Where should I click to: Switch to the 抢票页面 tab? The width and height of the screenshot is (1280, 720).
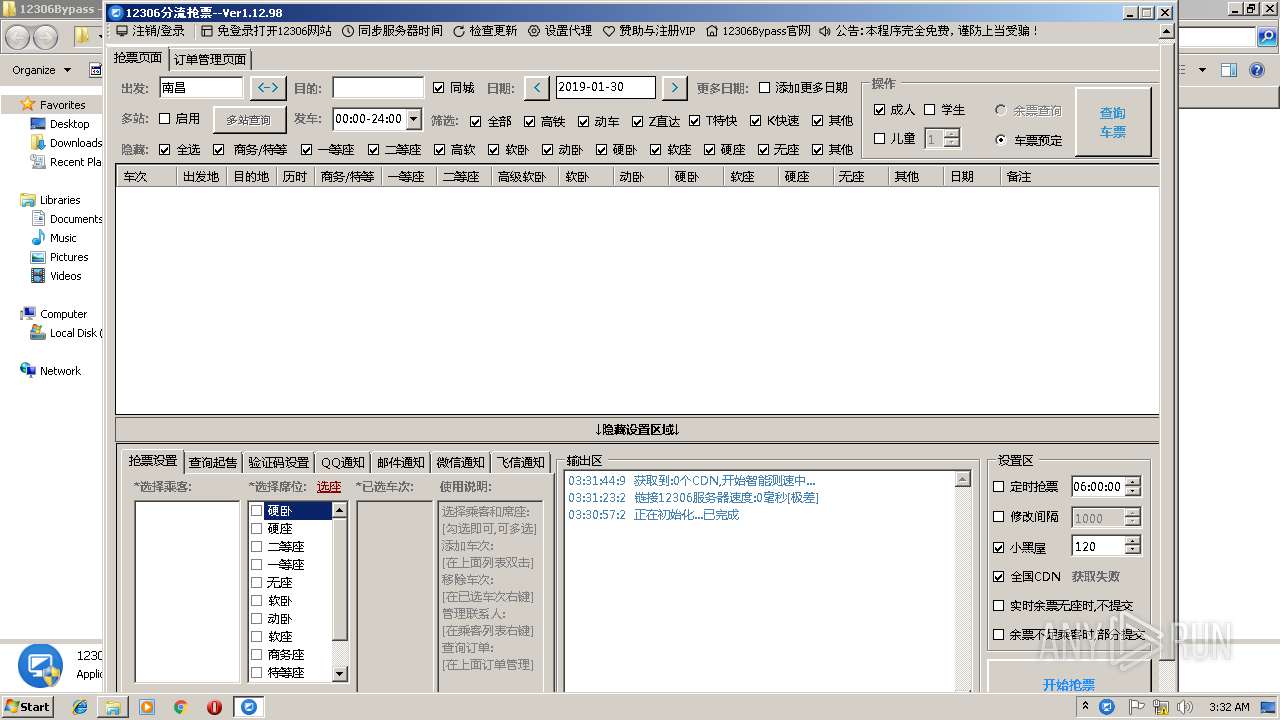point(138,58)
